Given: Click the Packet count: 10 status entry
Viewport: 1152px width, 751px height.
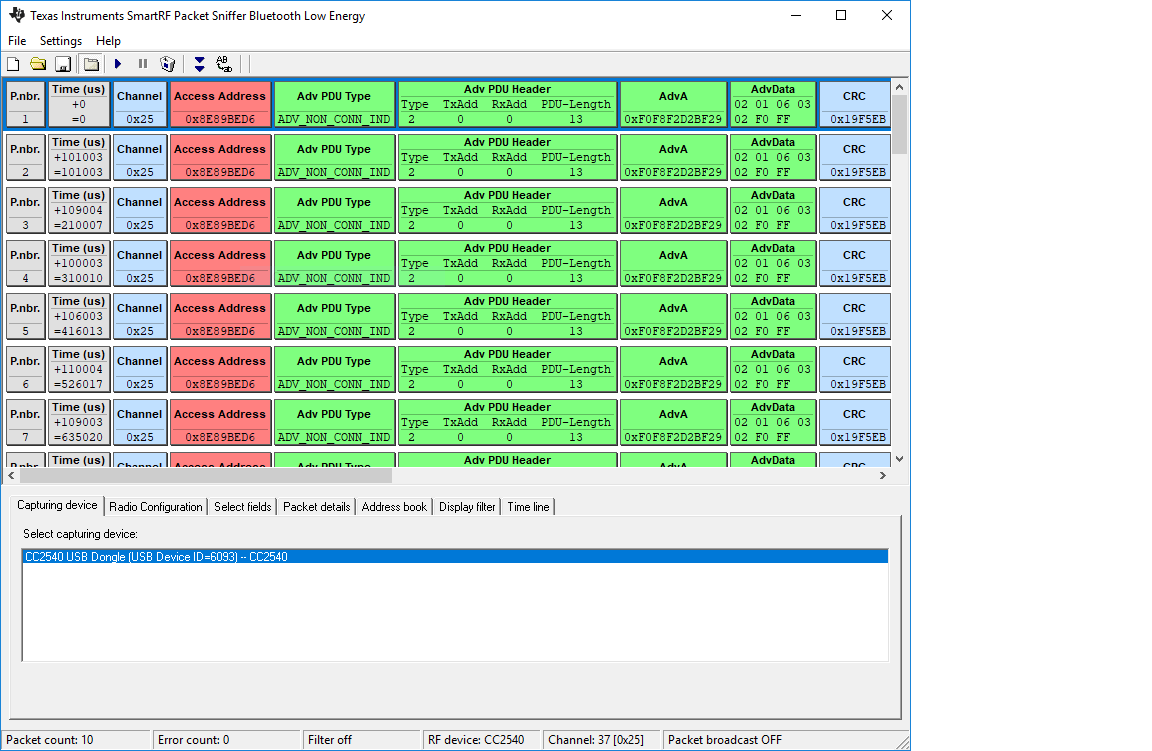Looking at the screenshot, I should [x=76, y=740].
